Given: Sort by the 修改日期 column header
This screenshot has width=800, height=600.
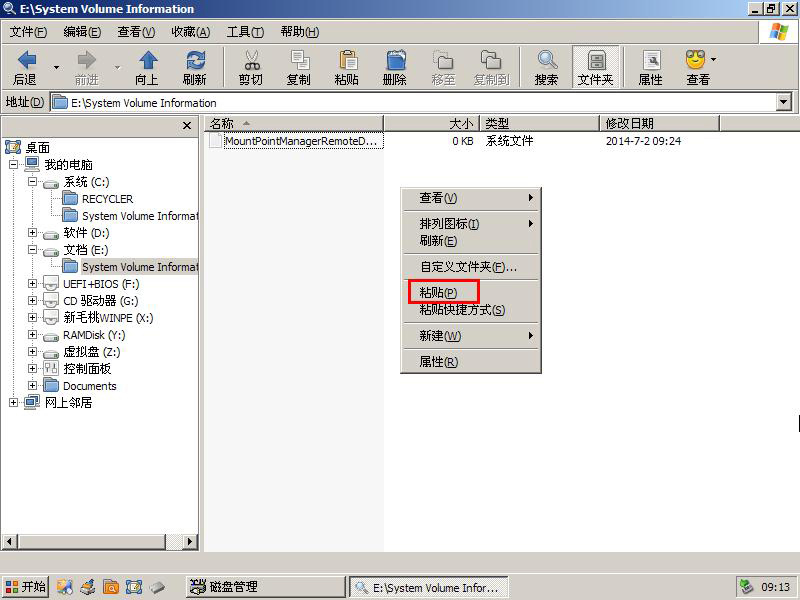Looking at the screenshot, I should pyautogui.click(x=659, y=123).
